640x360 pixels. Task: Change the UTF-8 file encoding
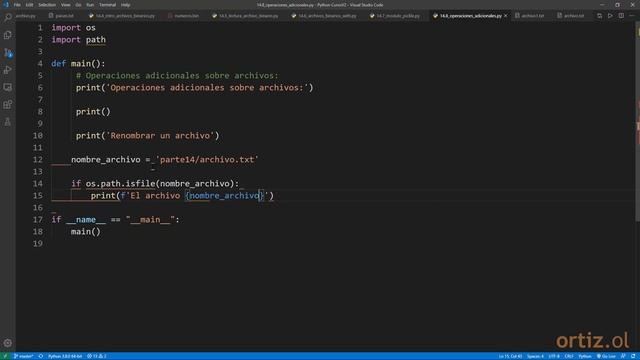(x=554, y=356)
